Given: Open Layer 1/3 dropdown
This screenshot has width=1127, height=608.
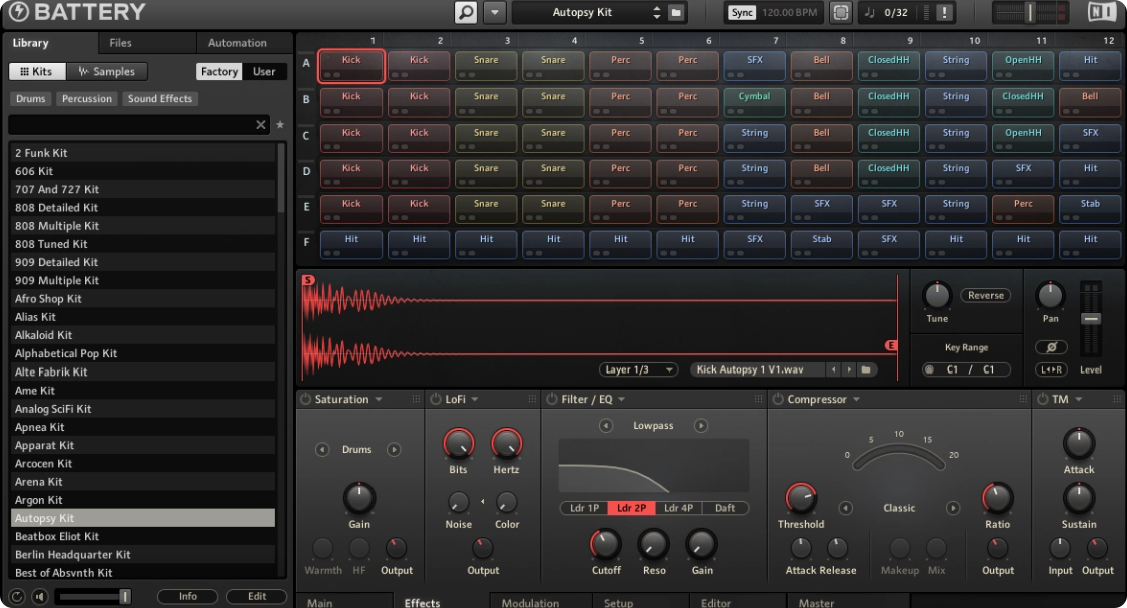Looking at the screenshot, I should click(x=638, y=369).
